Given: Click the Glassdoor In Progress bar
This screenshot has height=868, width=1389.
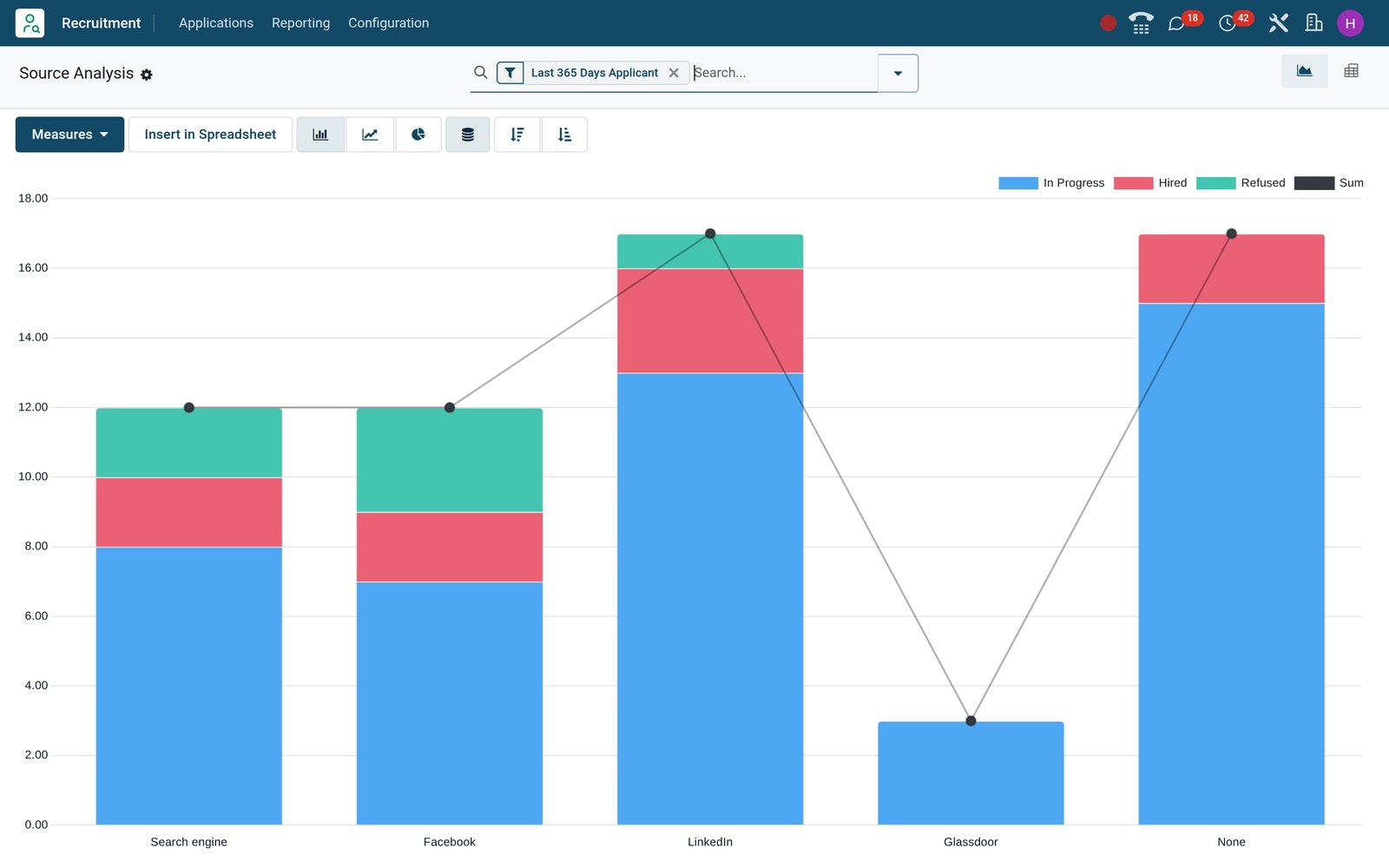Looking at the screenshot, I should pyautogui.click(x=971, y=773).
